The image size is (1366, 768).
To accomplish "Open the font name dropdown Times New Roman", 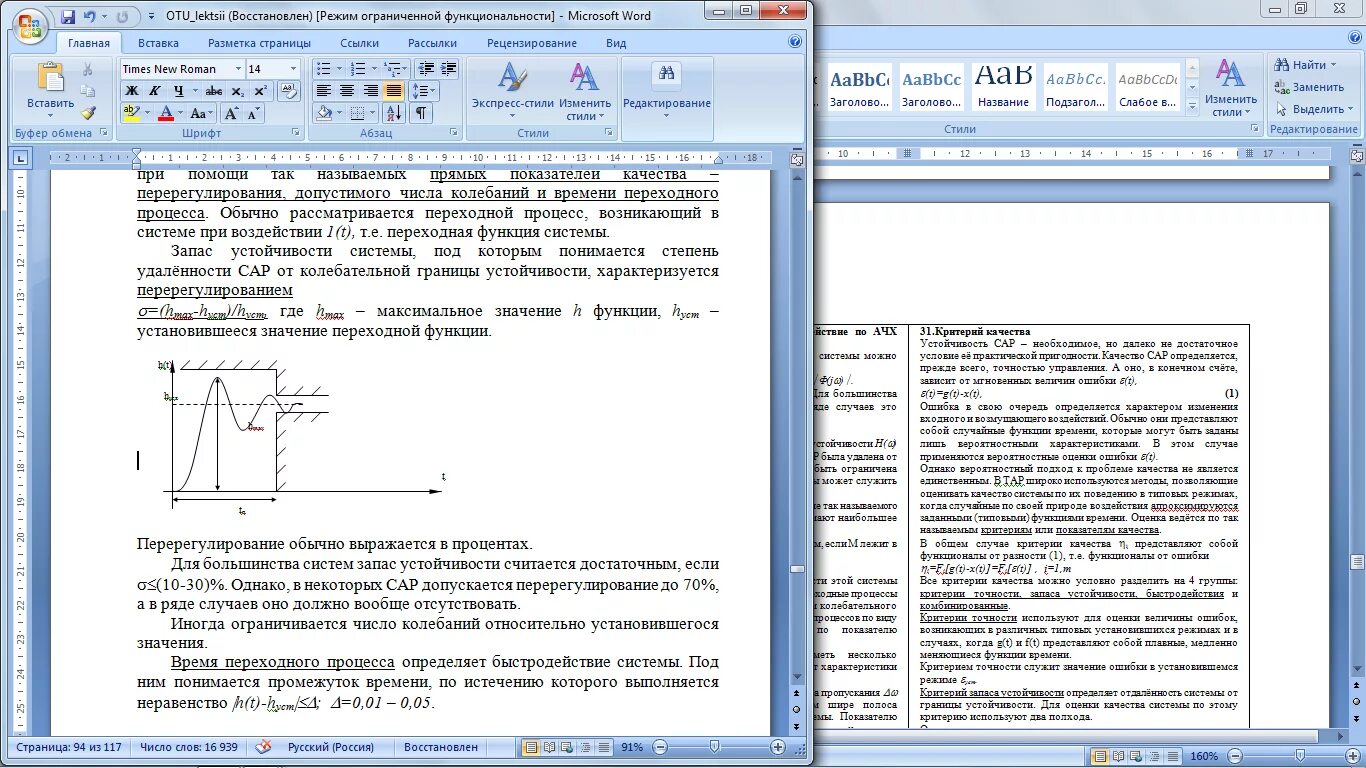I will 238,69.
